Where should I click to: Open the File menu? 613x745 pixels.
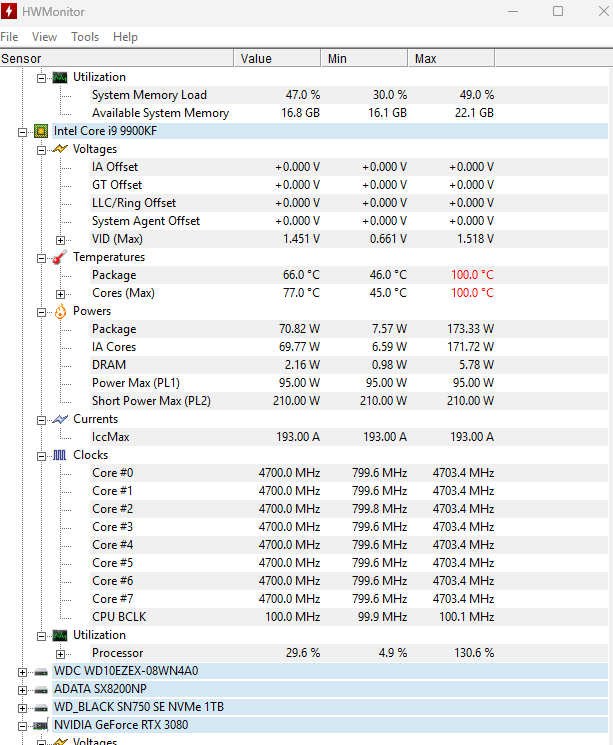tap(9, 37)
